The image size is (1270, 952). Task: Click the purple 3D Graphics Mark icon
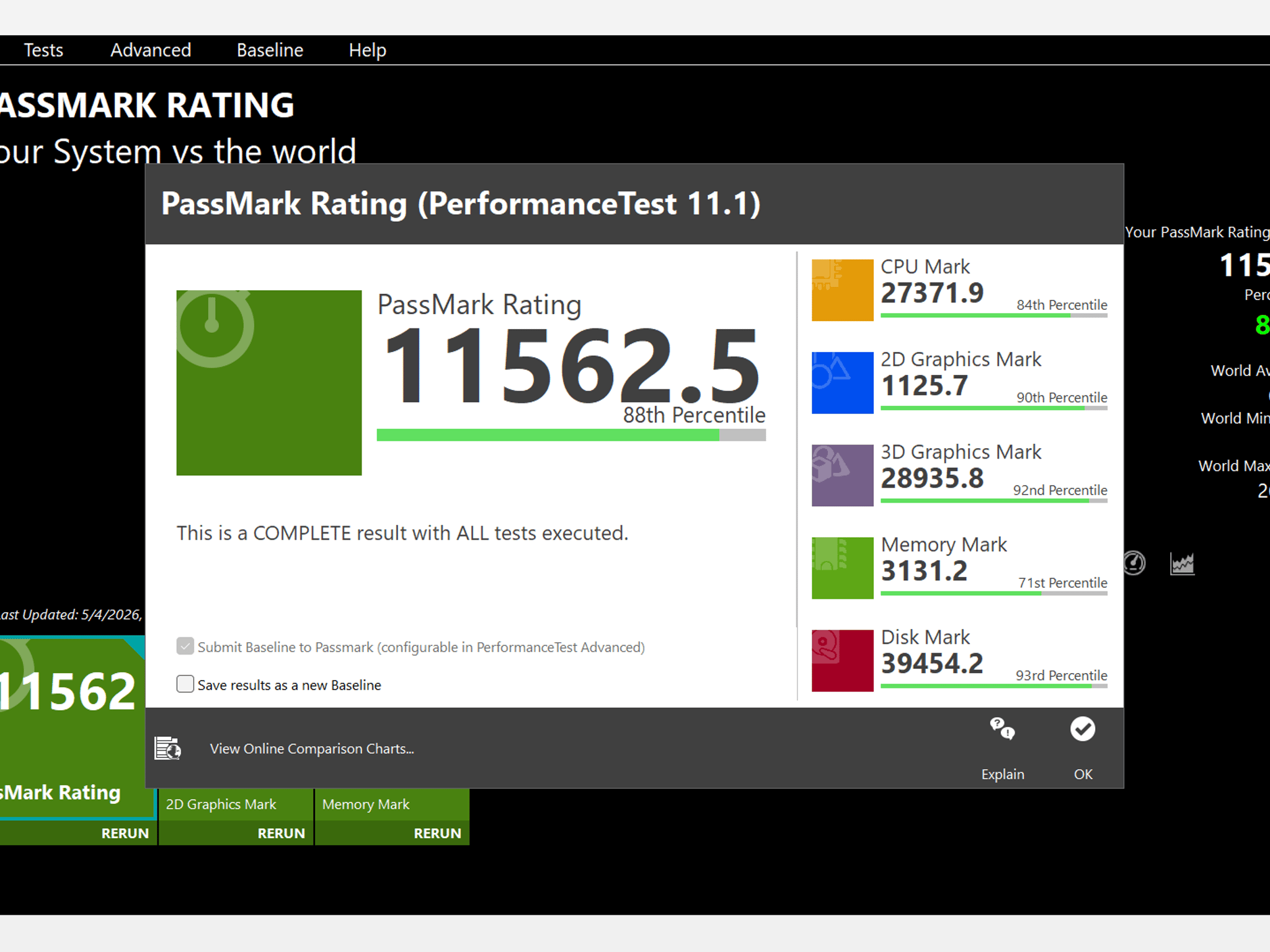point(842,475)
